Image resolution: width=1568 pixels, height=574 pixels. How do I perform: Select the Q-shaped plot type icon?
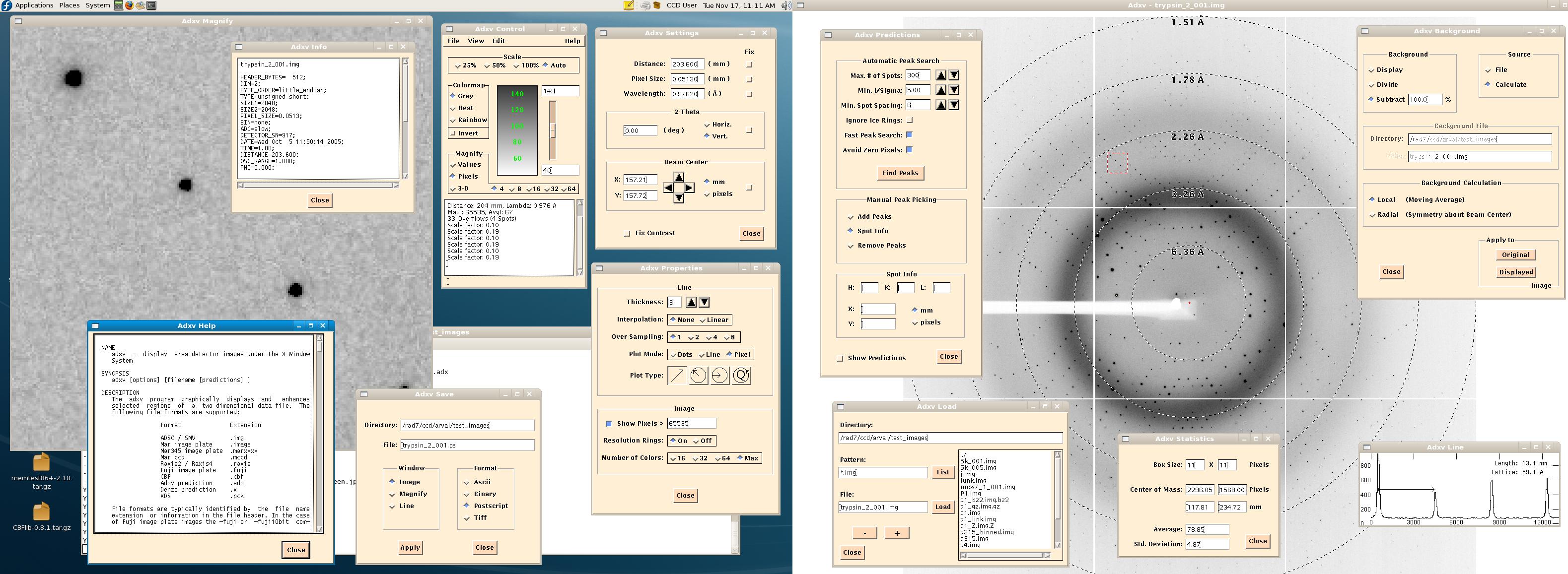click(741, 376)
